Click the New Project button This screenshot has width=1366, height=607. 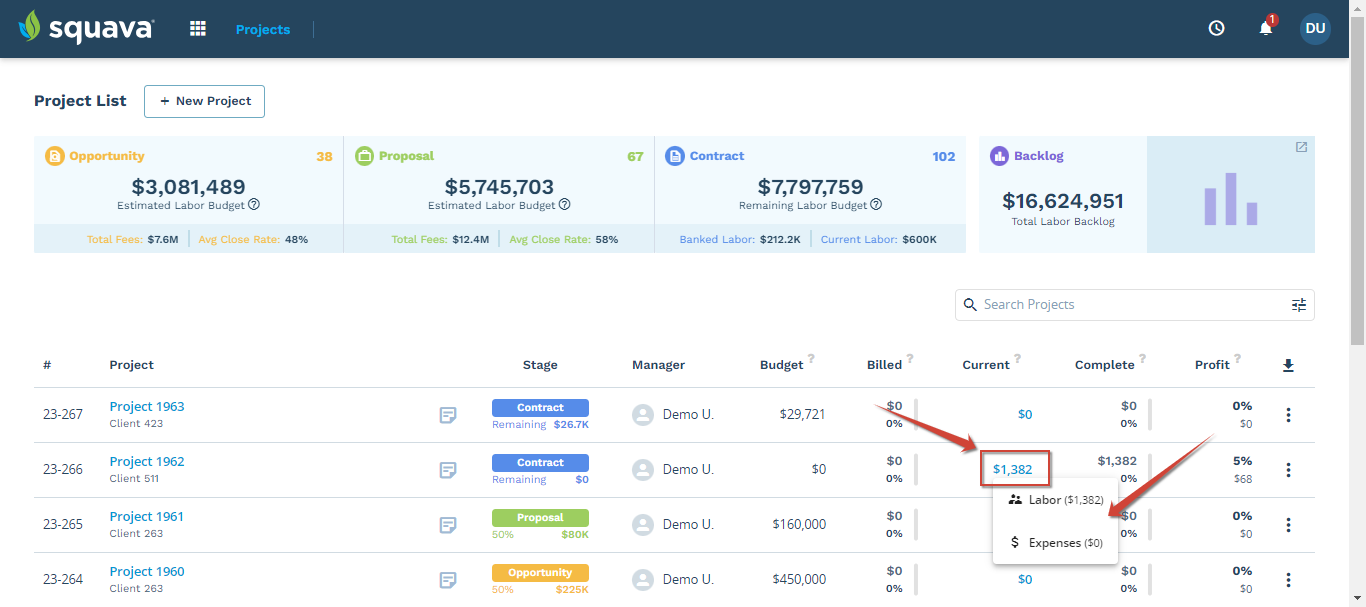(204, 101)
